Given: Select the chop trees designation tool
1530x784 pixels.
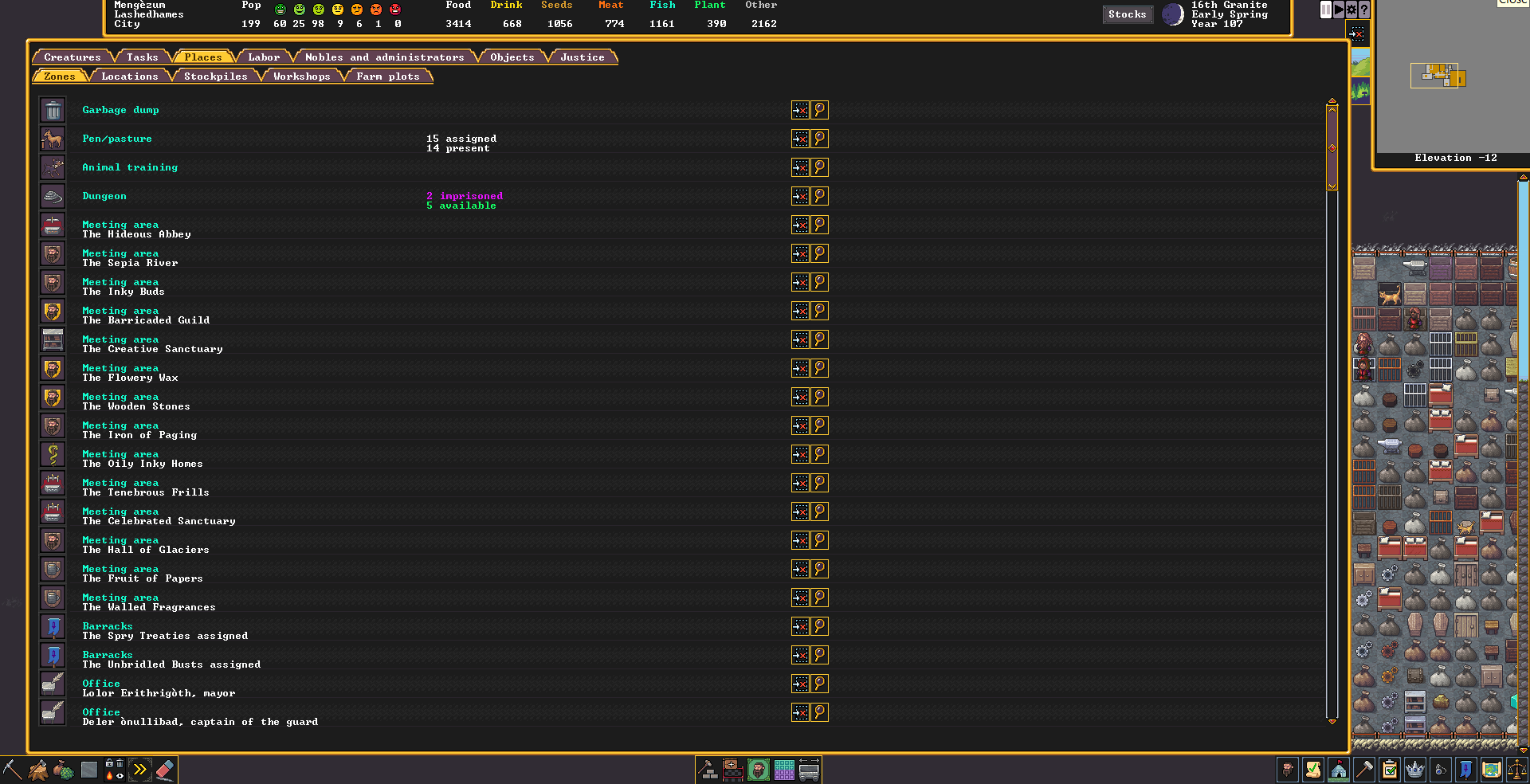Looking at the screenshot, I should click(37, 770).
